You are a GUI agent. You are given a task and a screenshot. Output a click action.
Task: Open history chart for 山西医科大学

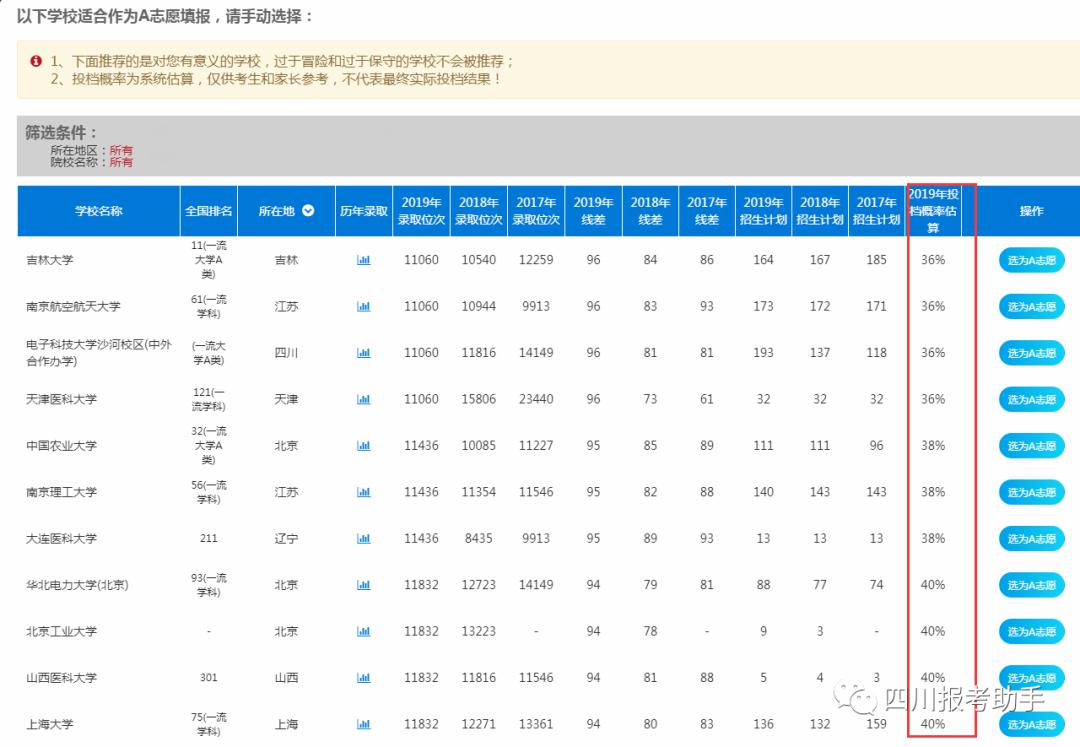click(x=364, y=677)
